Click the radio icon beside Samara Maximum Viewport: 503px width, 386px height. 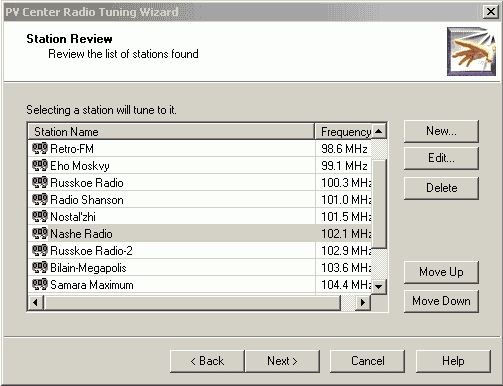40,284
